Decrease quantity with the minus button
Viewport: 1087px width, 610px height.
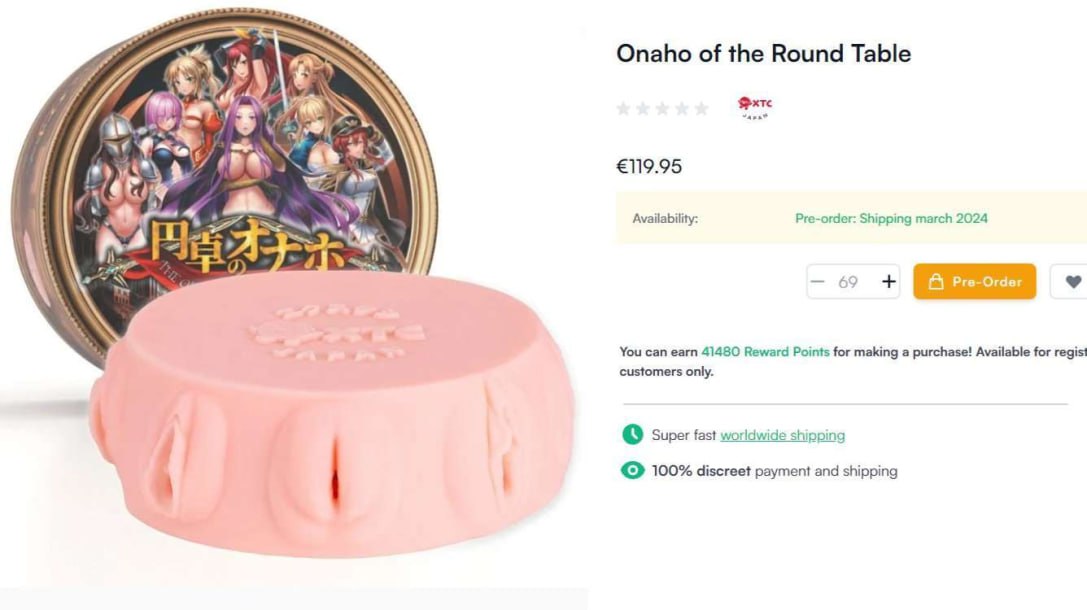point(818,282)
